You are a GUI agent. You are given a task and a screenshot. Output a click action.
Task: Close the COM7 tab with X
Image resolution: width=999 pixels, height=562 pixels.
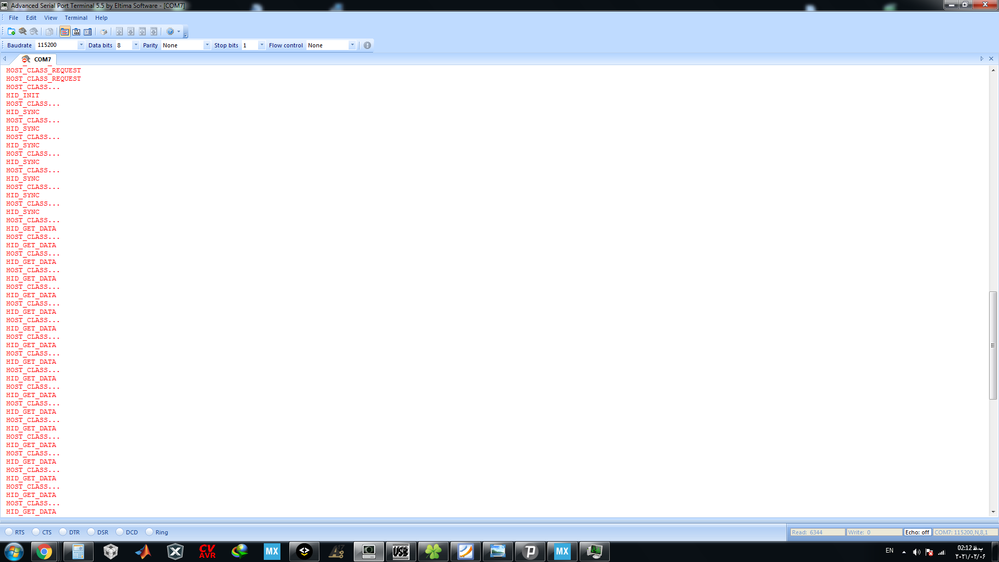(991, 59)
